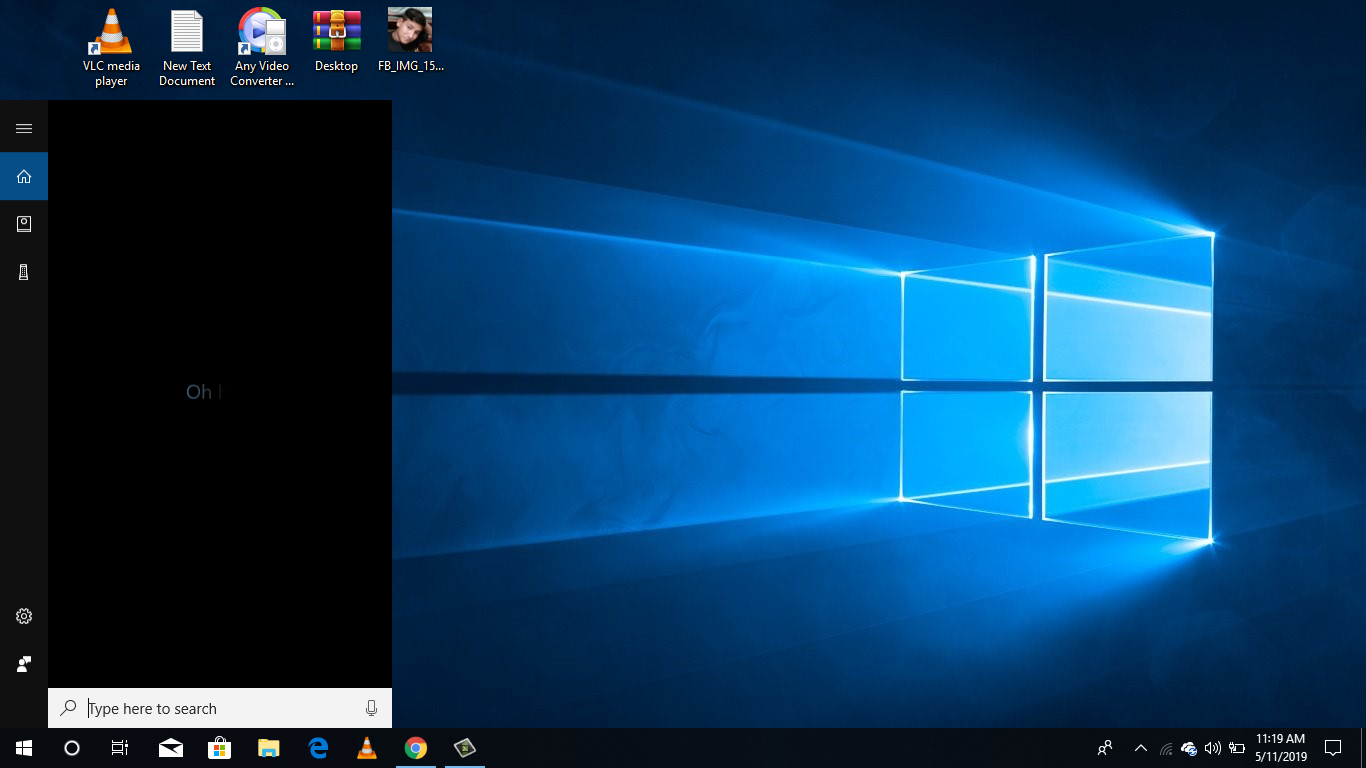The image size is (1366, 768).
Task: Show hidden system tray icons
Action: coord(1141,748)
